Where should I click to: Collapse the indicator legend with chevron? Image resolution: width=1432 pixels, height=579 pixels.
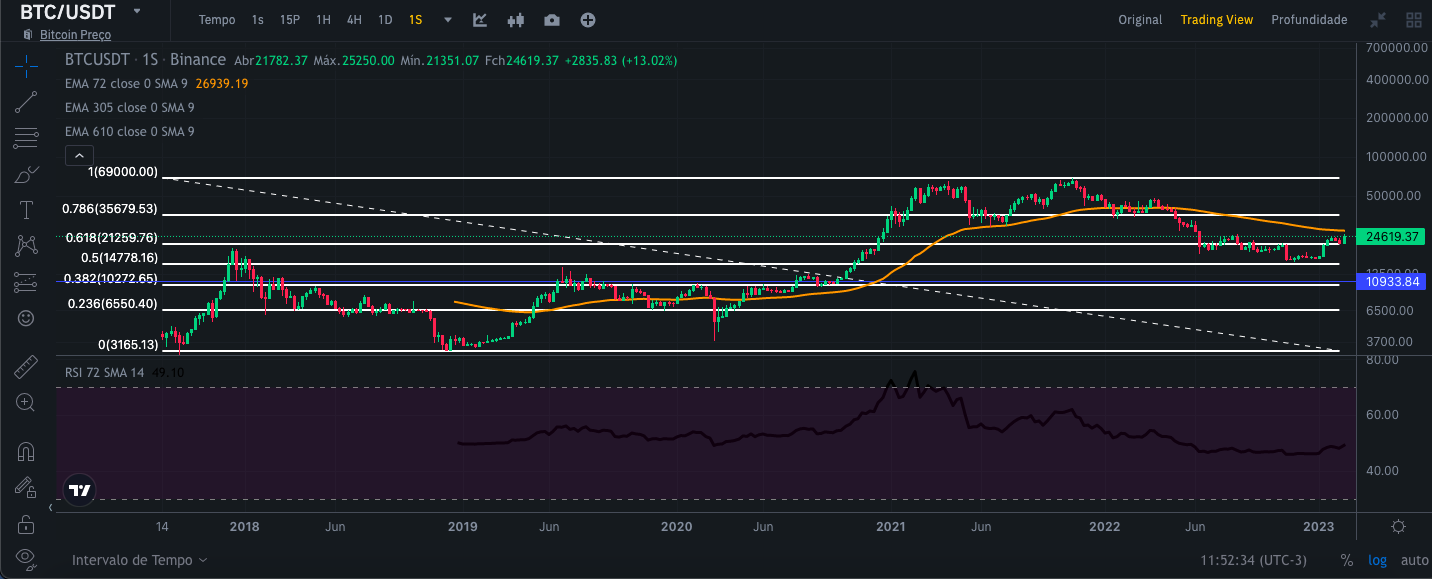pyautogui.click(x=79, y=155)
